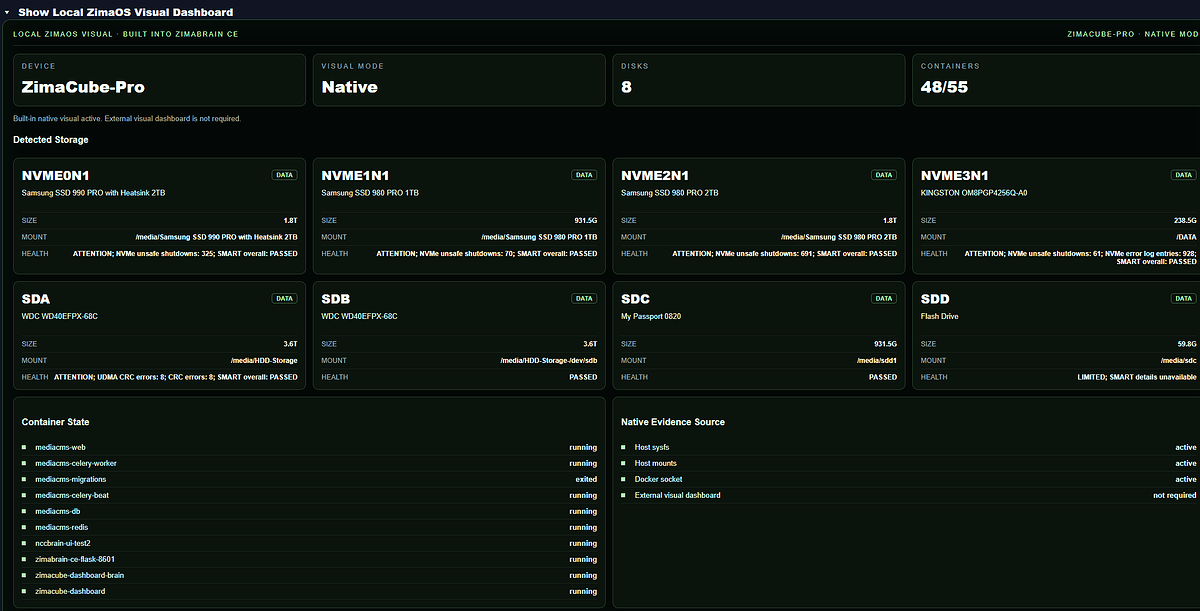1200x611 pixels.
Task: Click the ZimaCube-Pro device name
Action: coord(83,87)
